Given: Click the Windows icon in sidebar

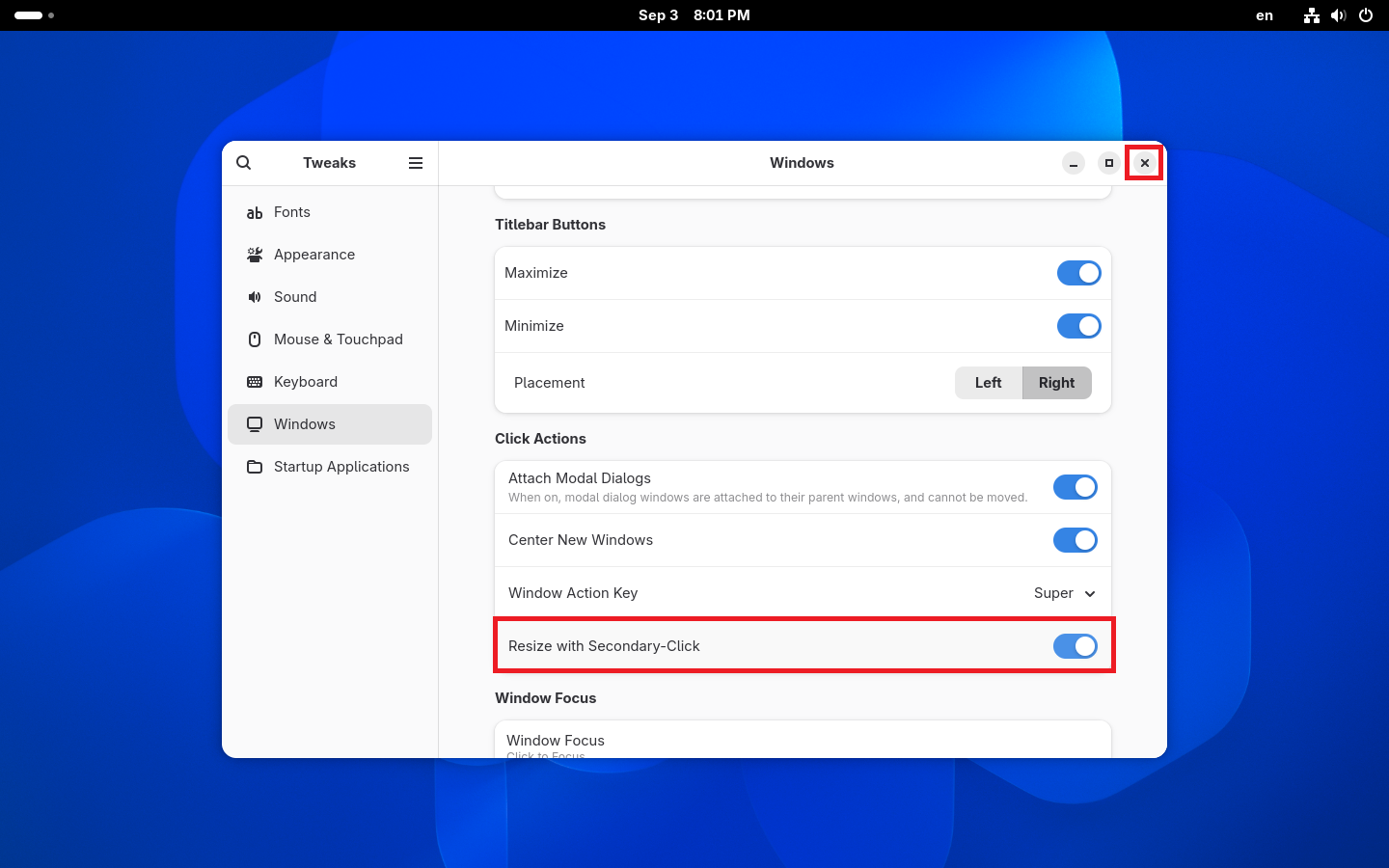Looking at the screenshot, I should [255, 424].
